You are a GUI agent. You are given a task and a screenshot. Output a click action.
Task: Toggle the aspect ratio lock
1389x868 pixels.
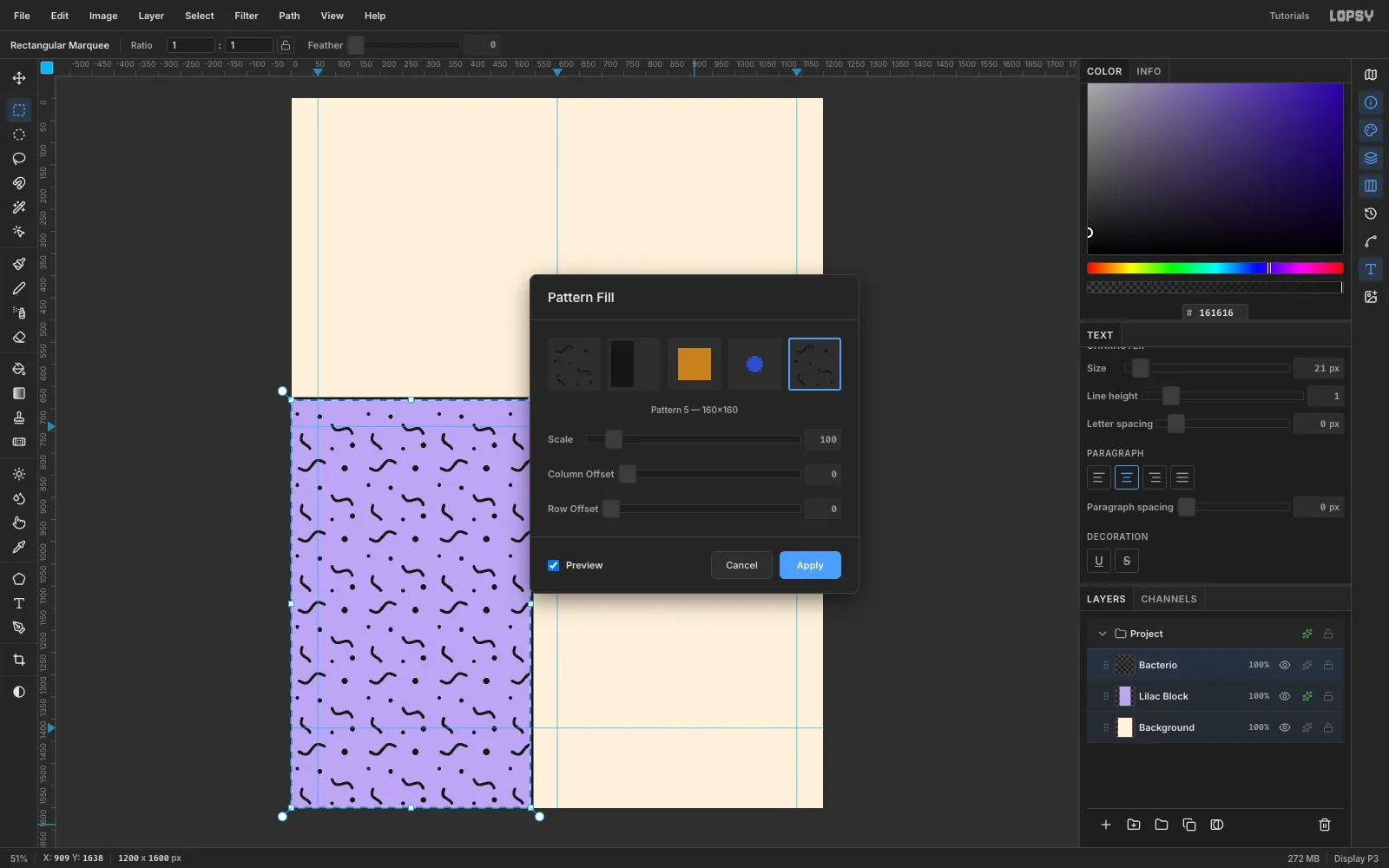pyautogui.click(x=286, y=45)
